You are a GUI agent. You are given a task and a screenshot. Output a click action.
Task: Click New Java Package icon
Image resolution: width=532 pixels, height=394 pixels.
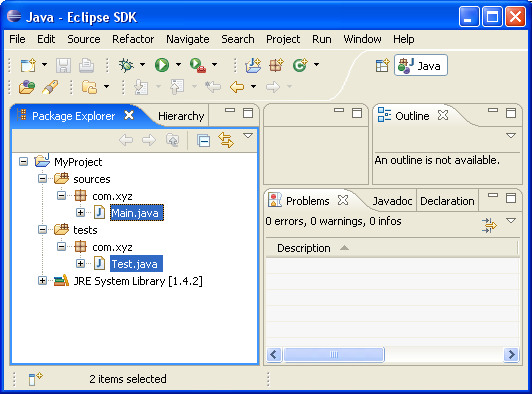[276, 65]
